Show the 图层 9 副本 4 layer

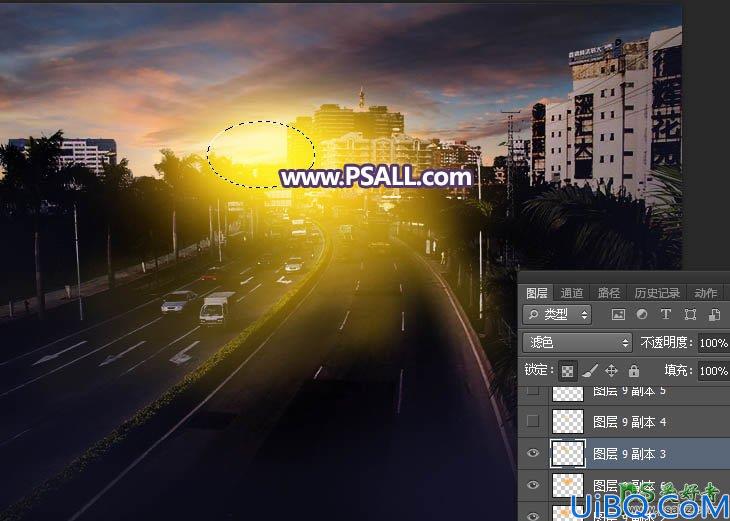pyautogui.click(x=533, y=421)
